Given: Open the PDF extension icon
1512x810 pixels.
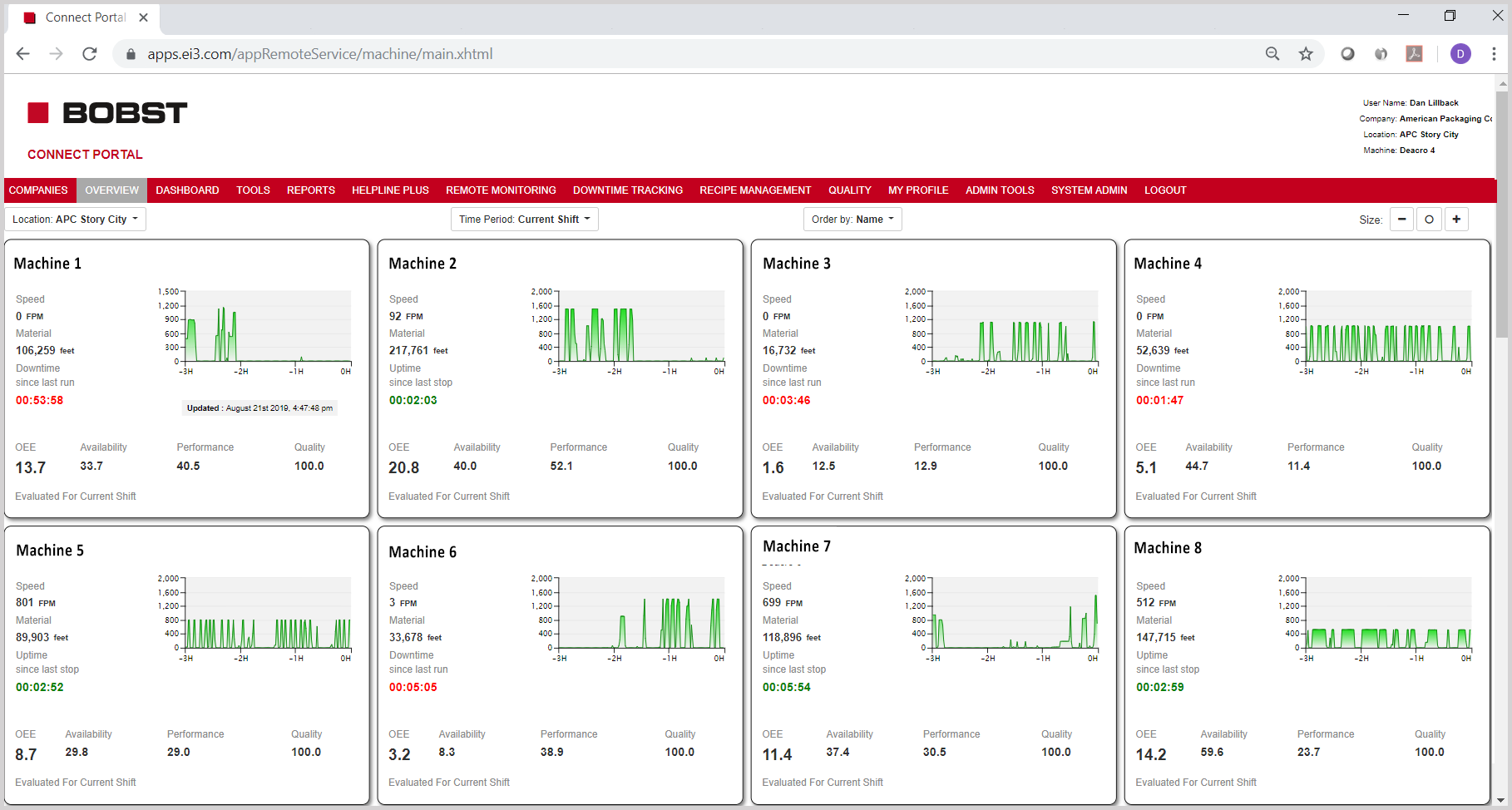Looking at the screenshot, I should pos(1414,54).
